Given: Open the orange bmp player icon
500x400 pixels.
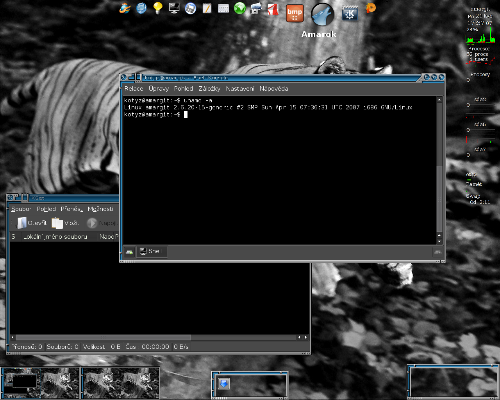Looking at the screenshot, I should (295, 13).
